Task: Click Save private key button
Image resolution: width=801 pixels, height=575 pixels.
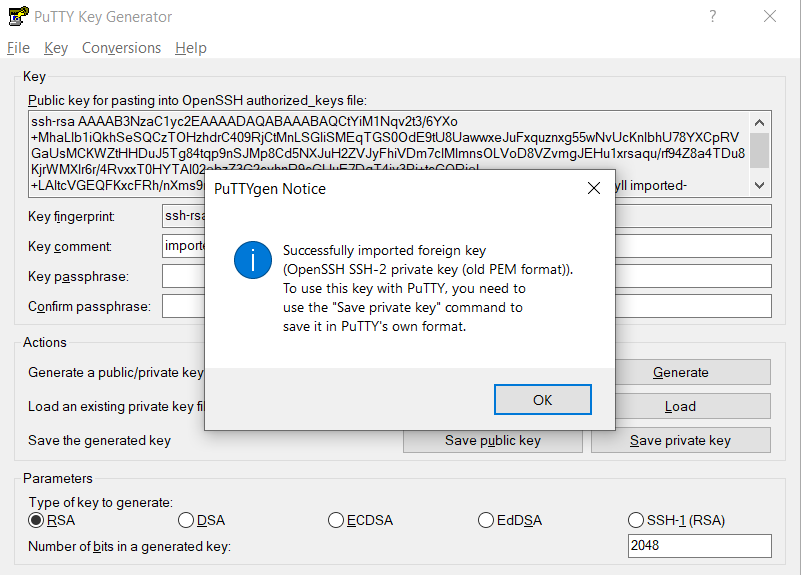Action: [x=680, y=440]
